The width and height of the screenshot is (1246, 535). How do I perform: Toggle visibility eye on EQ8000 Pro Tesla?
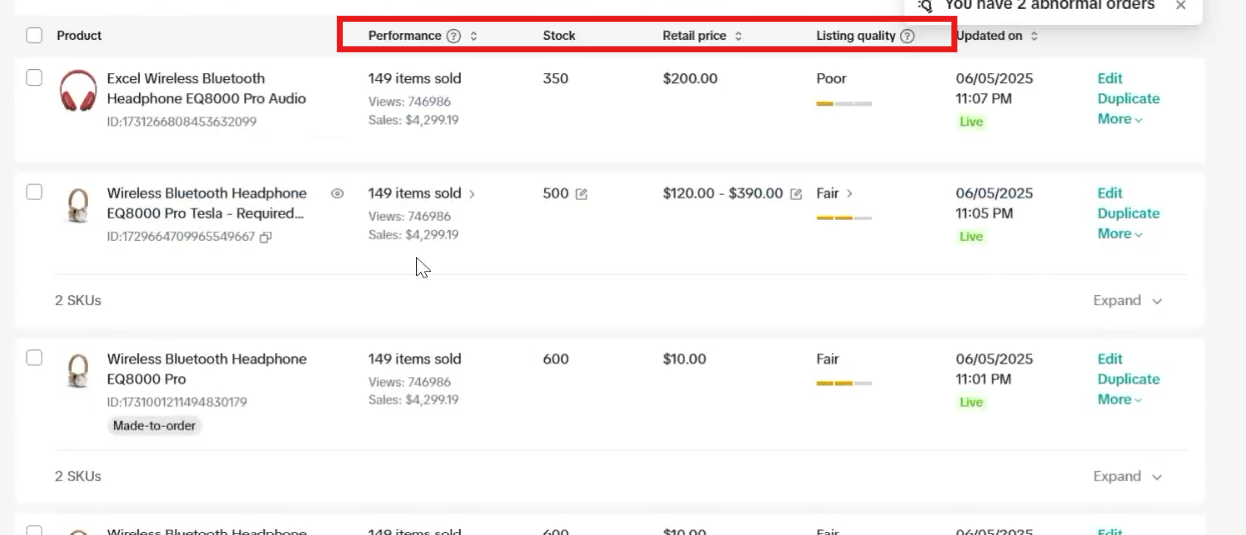(337, 194)
